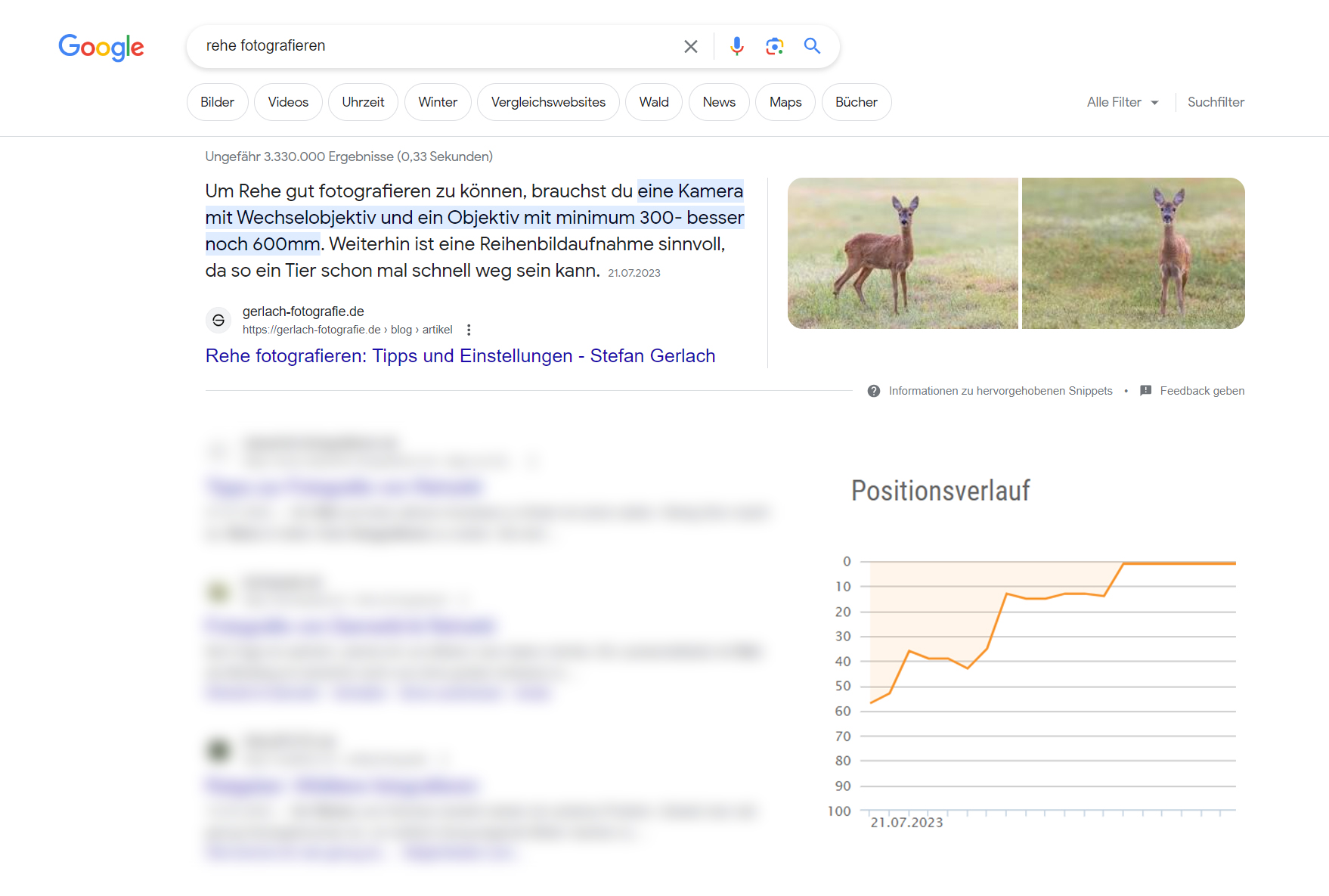Apply the Vergleichswebsites filter chip
Screen dimensions: 1329x896
(548, 102)
